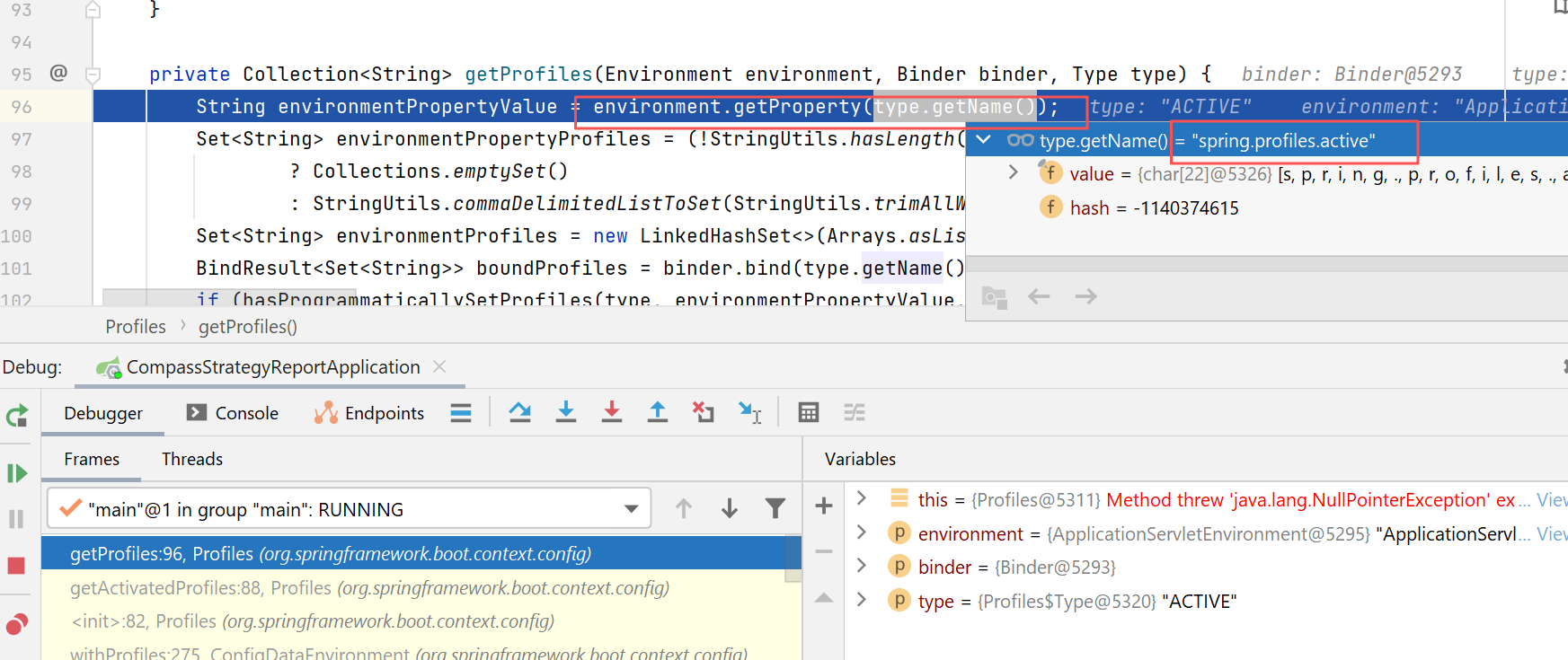Collapse the type.getName() evaluation result
Viewport: 1568px width, 660px height.
pos(984,140)
